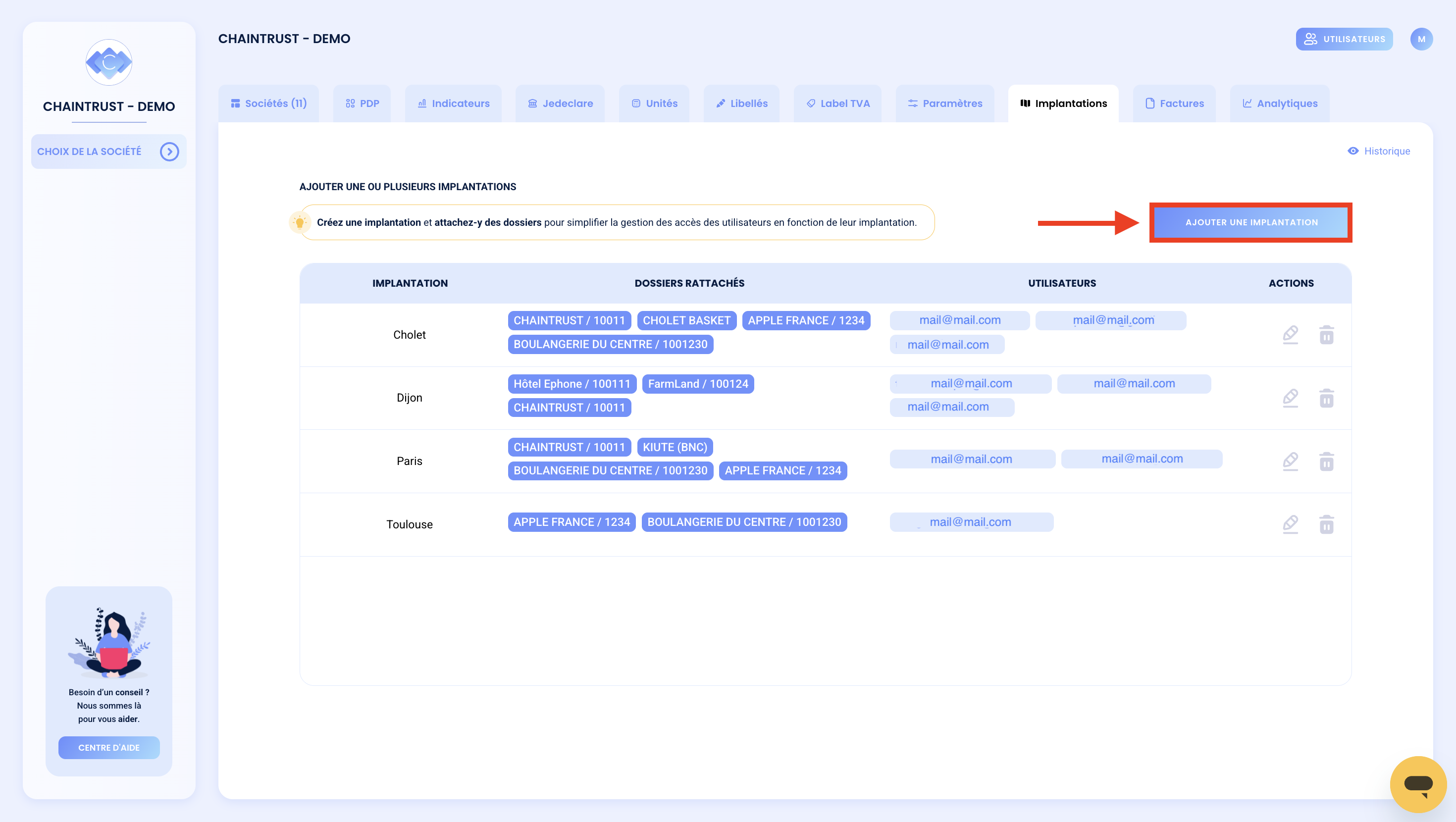Edit the Cholet implantation with pencil icon
The height and width of the screenshot is (822, 1456).
click(1291, 335)
